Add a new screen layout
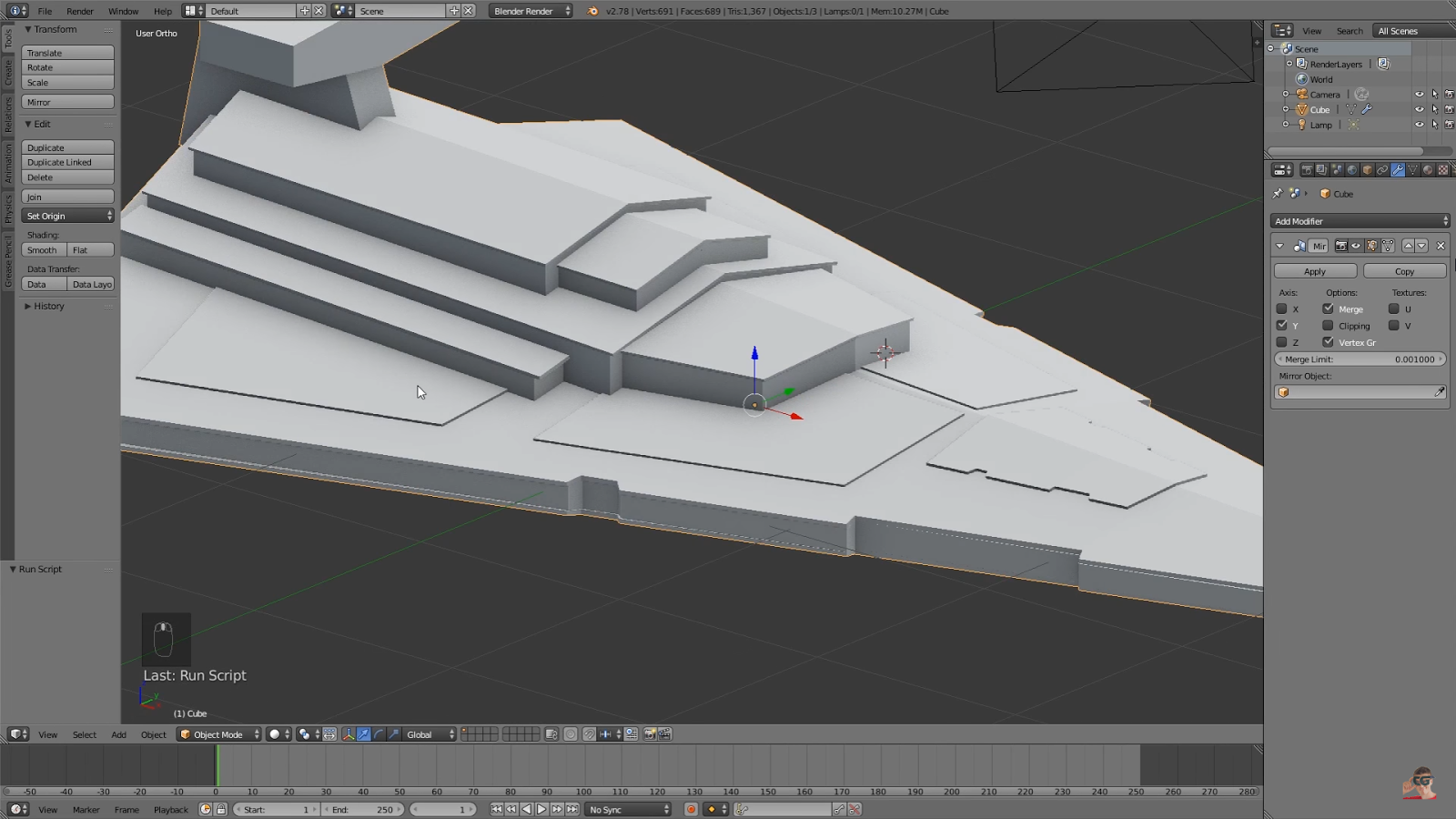1456x819 pixels. coord(304,11)
